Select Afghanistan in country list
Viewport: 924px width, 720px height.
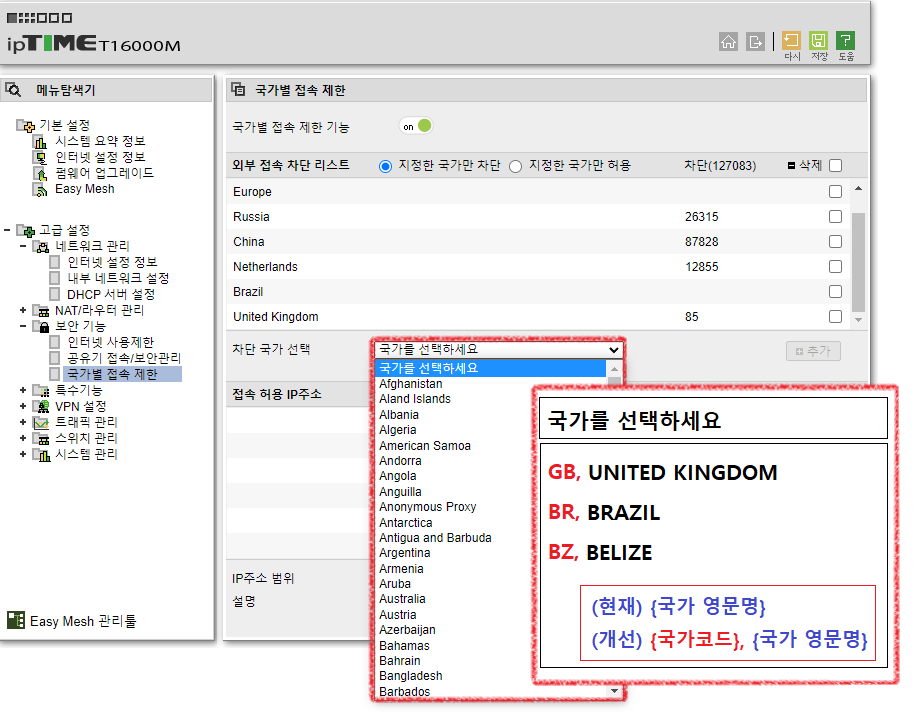(411, 384)
